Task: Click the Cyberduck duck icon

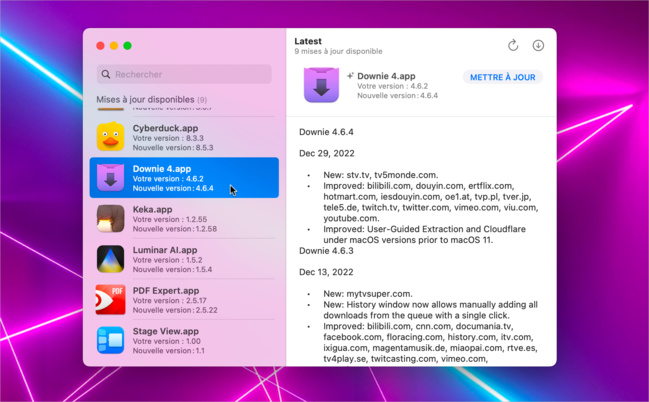Action: 111,137
